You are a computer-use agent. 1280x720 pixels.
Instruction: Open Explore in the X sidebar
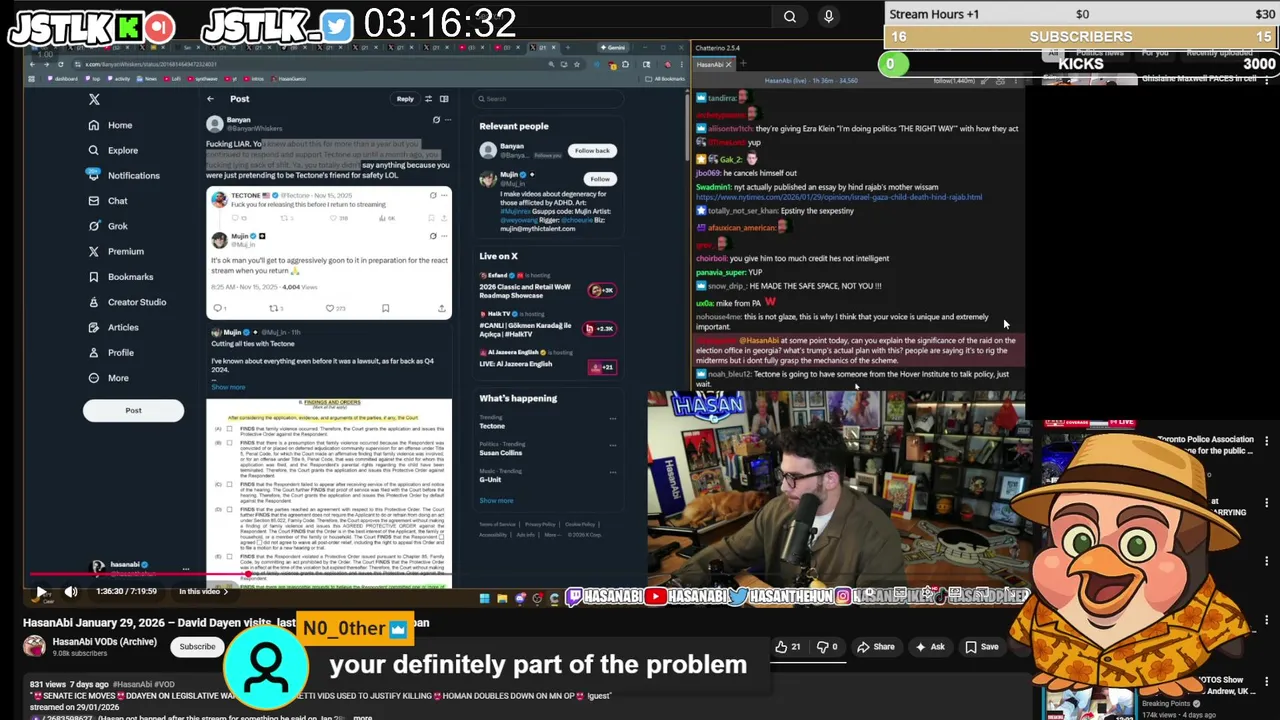tap(113, 150)
